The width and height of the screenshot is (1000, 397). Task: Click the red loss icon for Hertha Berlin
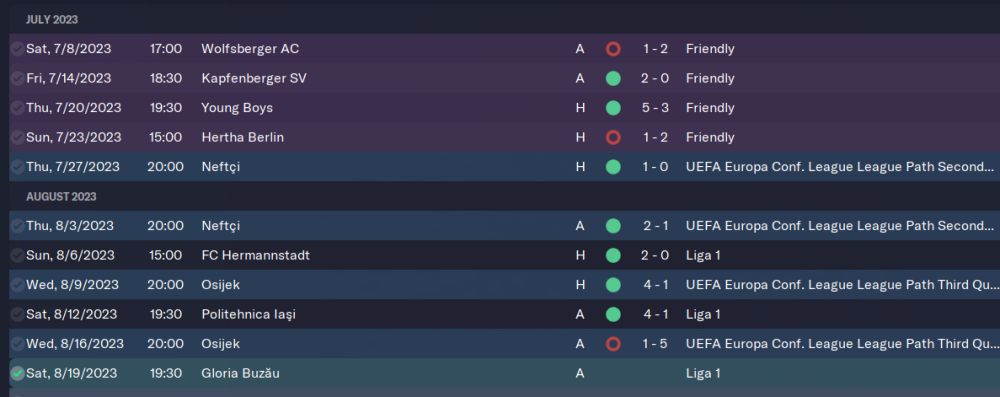click(613, 137)
